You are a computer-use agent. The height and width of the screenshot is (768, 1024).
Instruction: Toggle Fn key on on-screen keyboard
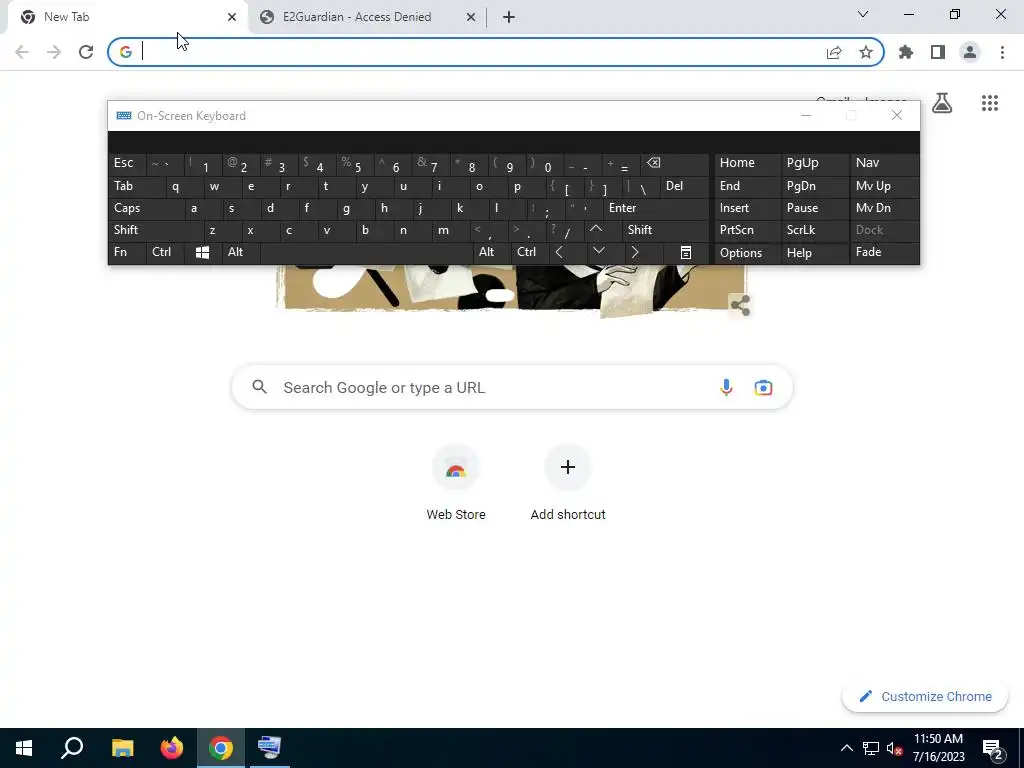tap(127, 252)
